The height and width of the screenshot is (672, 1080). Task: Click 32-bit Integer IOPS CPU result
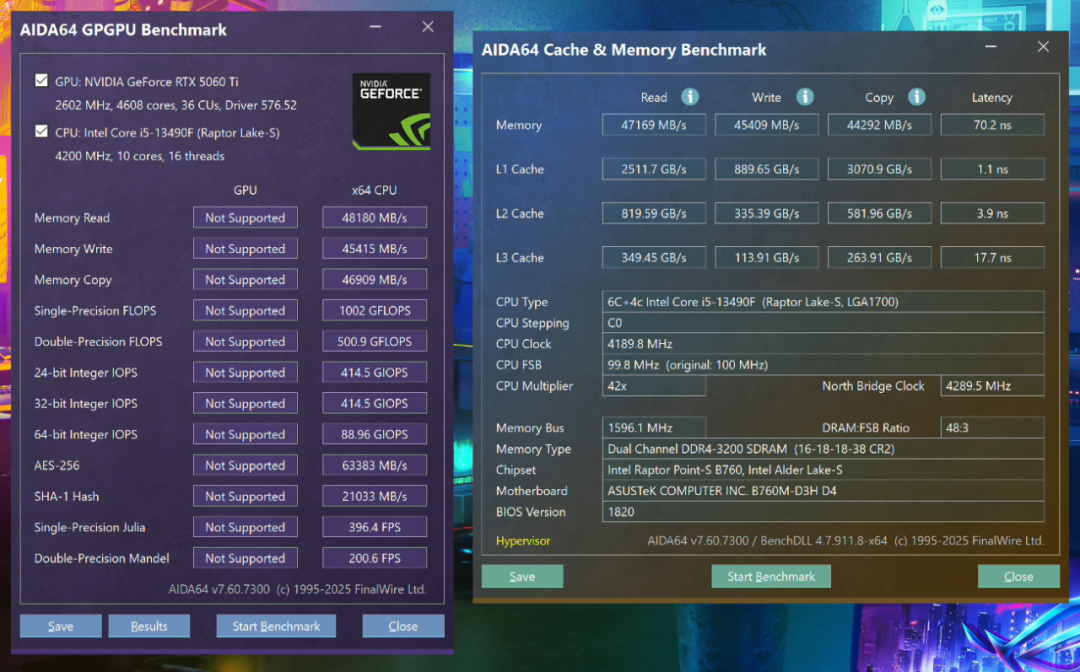click(375, 403)
